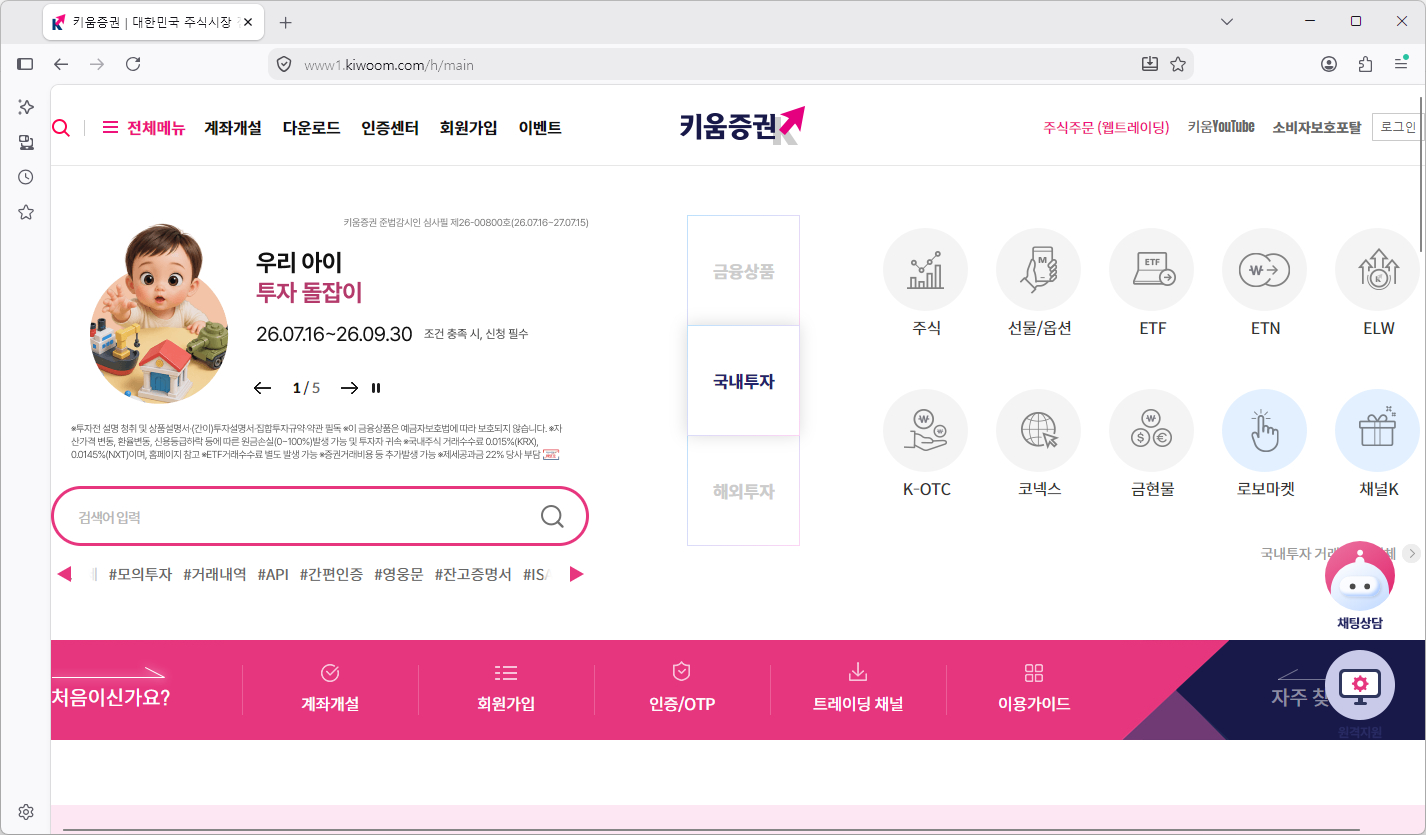Open the K-OTC icon

point(926,431)
